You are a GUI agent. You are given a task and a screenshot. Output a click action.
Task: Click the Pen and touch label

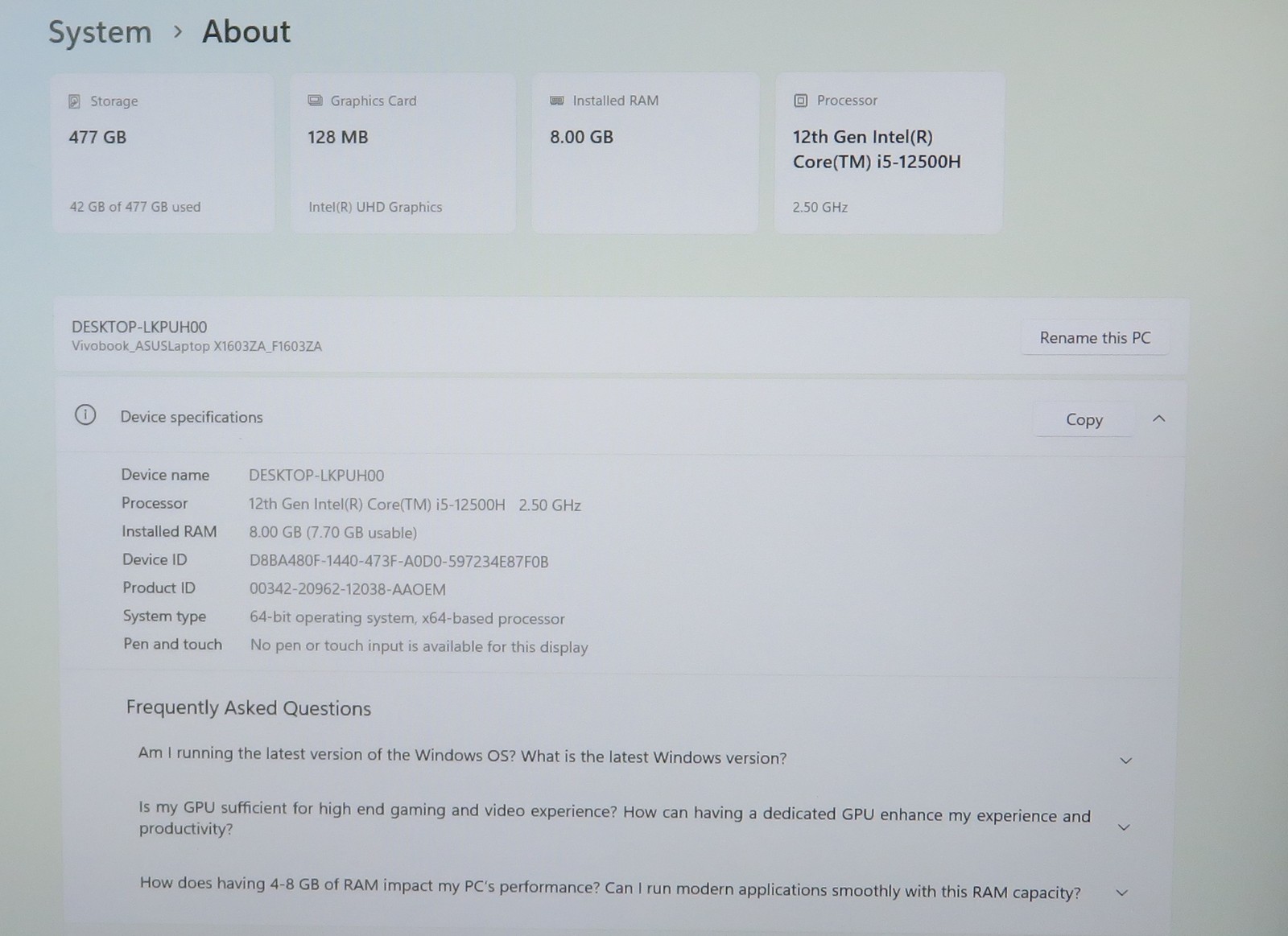click(172, 644)
